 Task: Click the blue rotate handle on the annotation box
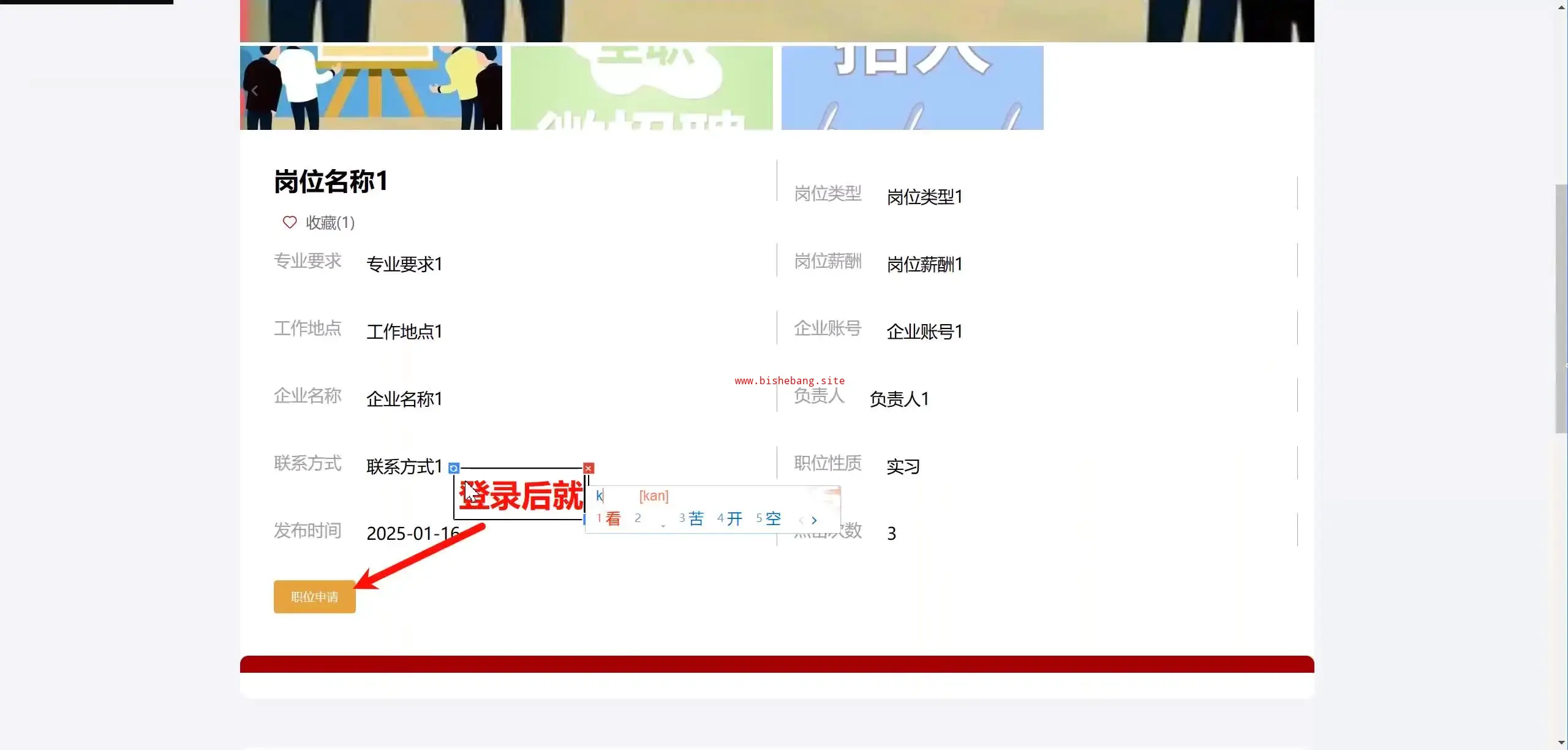(x=454, y=468)
